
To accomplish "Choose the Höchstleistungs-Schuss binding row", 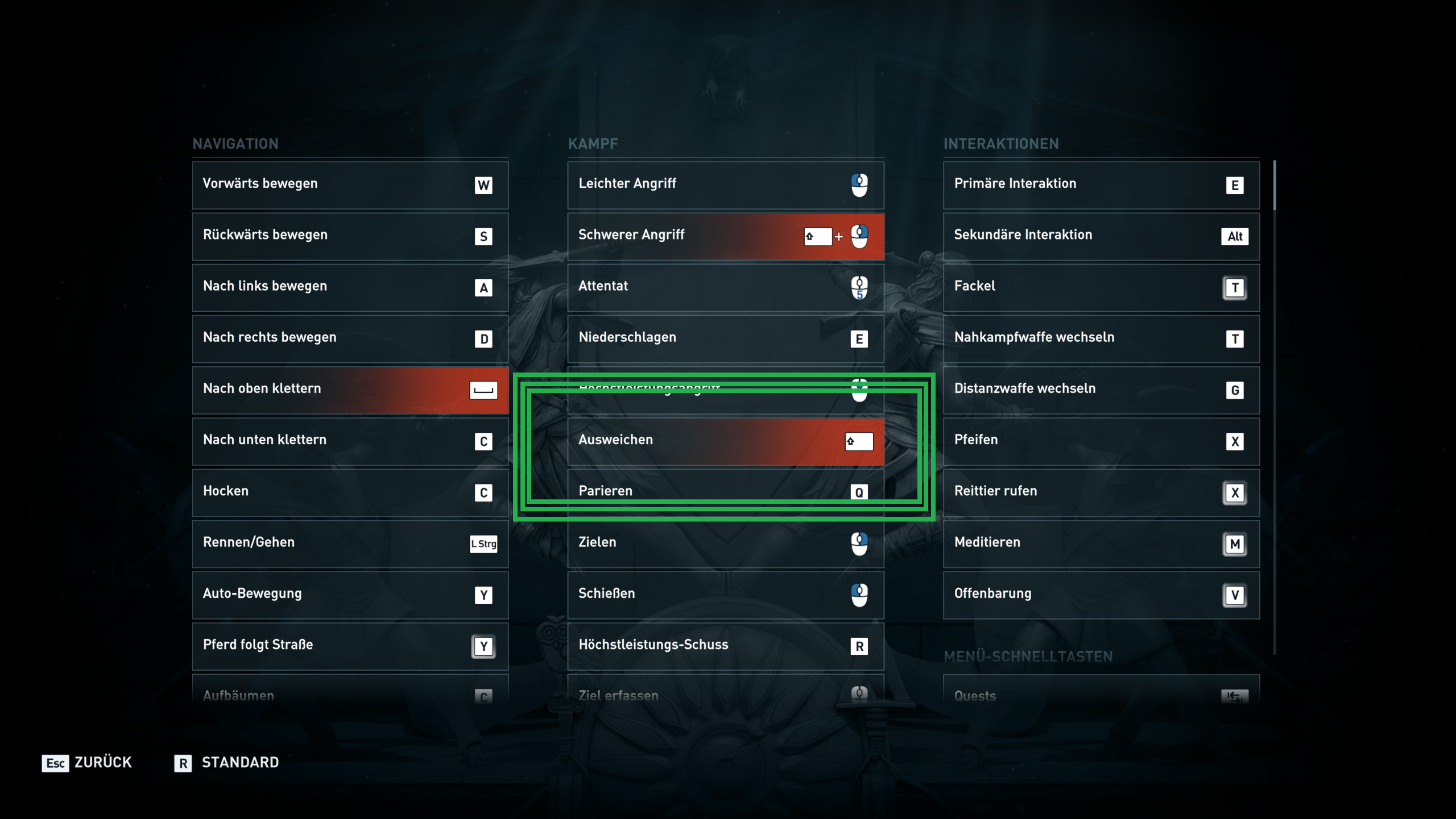I will click(726, 646).
